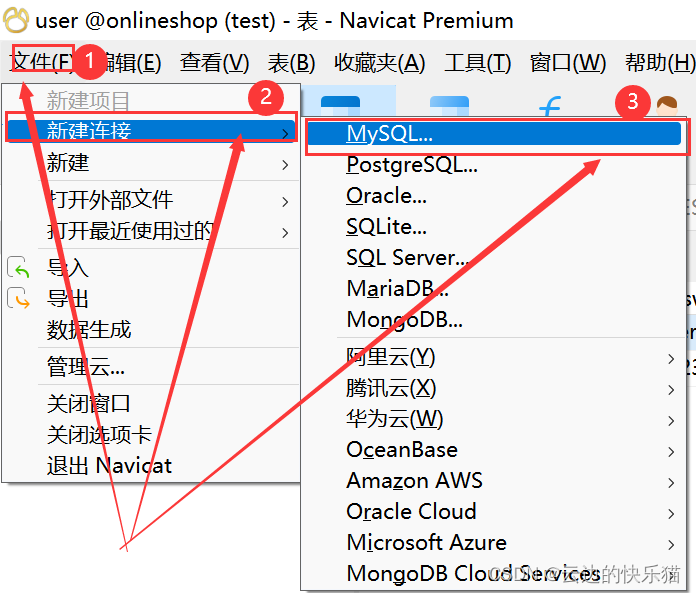This screenshot has width=696, height=593.
Task: Open the 查看(V) menu
Action: 214,63
